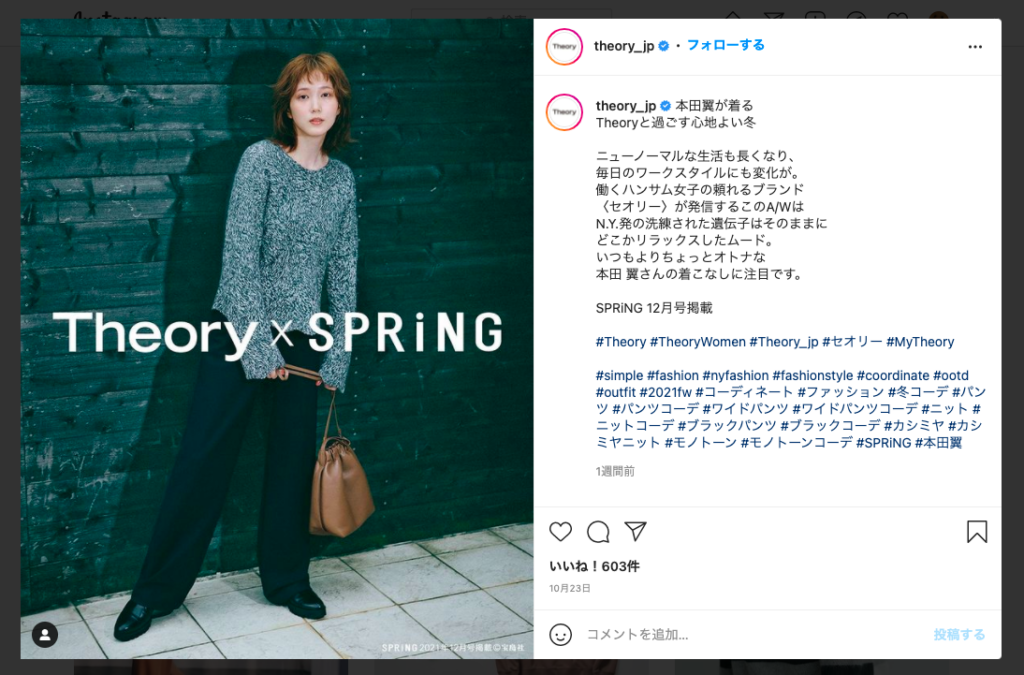This screenshot has width=1024, height=675.
Task: Like the post with the heart icon
Action: 560,531
